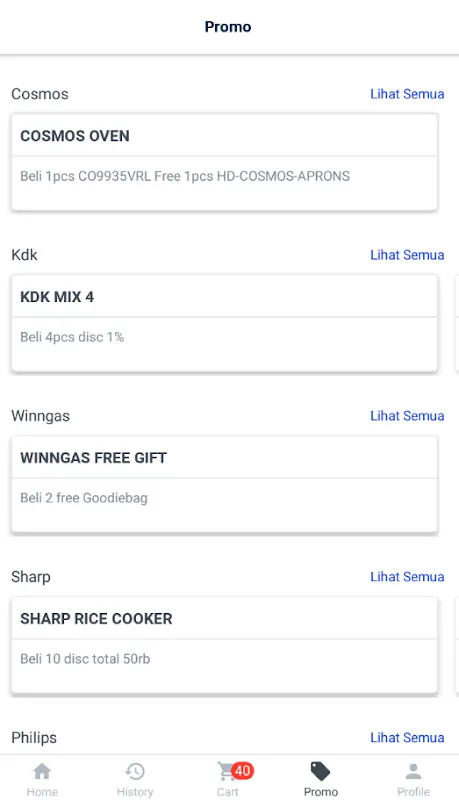The height and width of the screenshot is (800, 459).
Task: Open the Profile person icon
Action: (414, 771)
